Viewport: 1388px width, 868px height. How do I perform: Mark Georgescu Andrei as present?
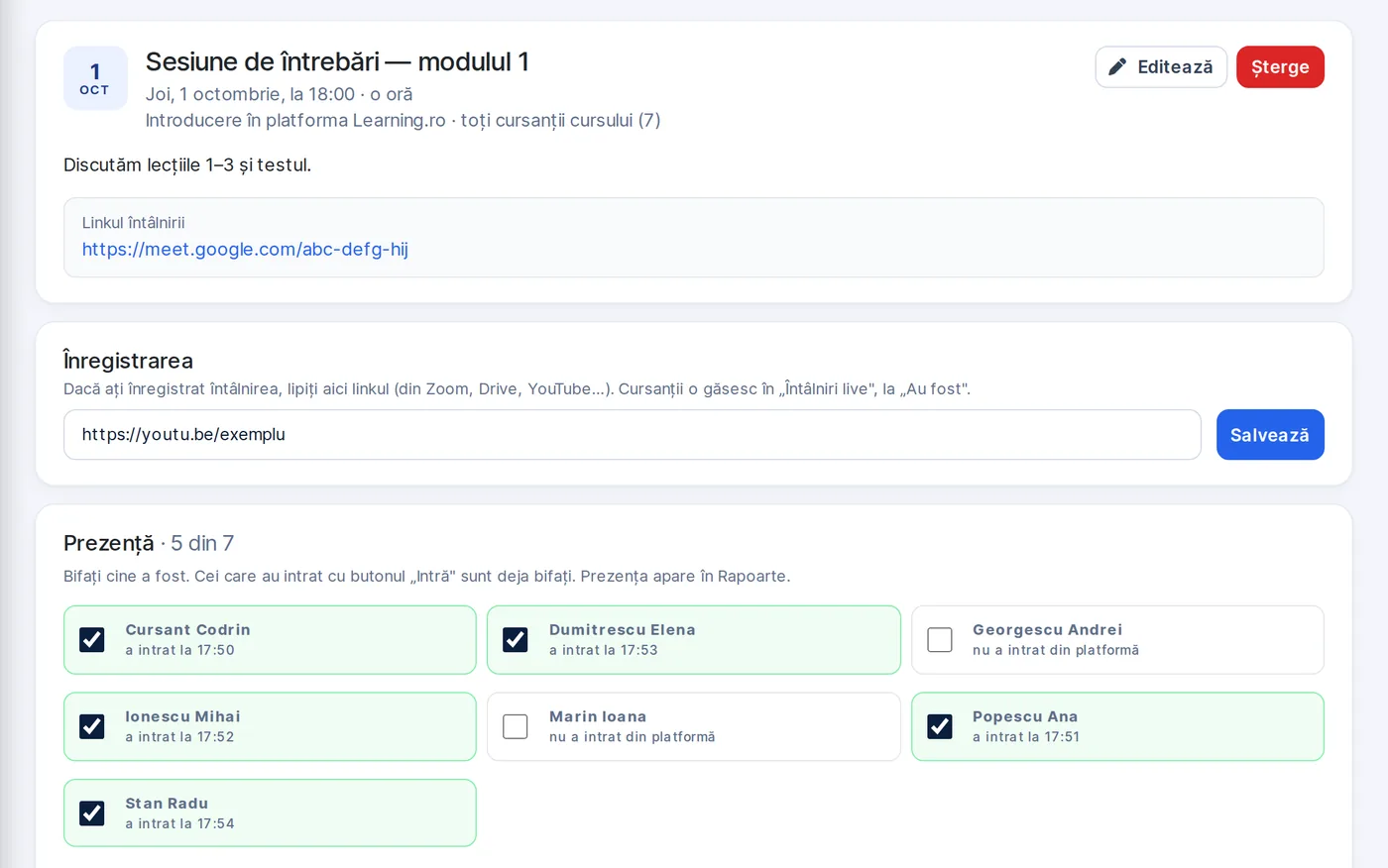(940, 640)
